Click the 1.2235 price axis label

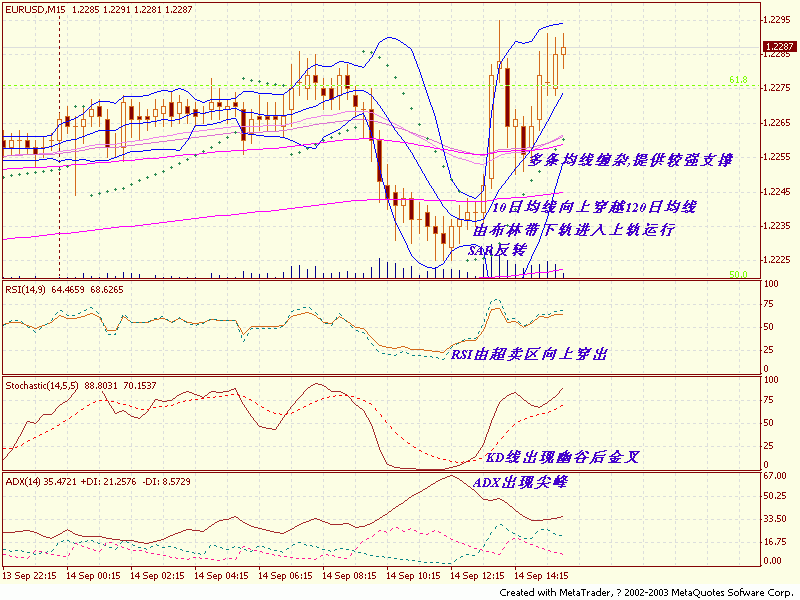point(777,226)
